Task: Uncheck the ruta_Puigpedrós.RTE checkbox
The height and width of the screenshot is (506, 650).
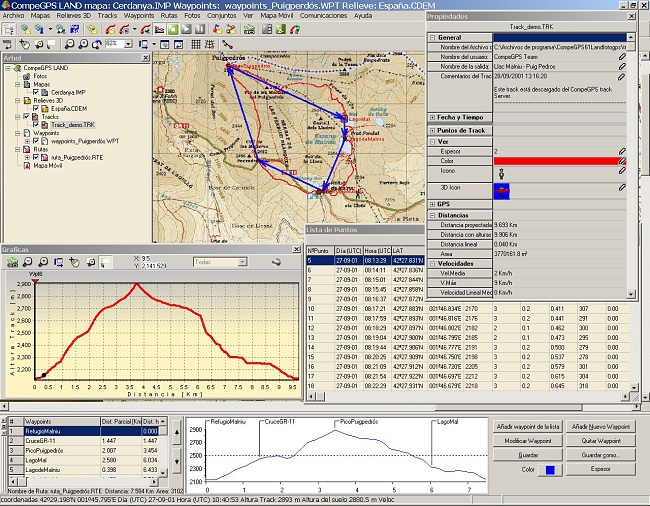Action: pos(36,157)
